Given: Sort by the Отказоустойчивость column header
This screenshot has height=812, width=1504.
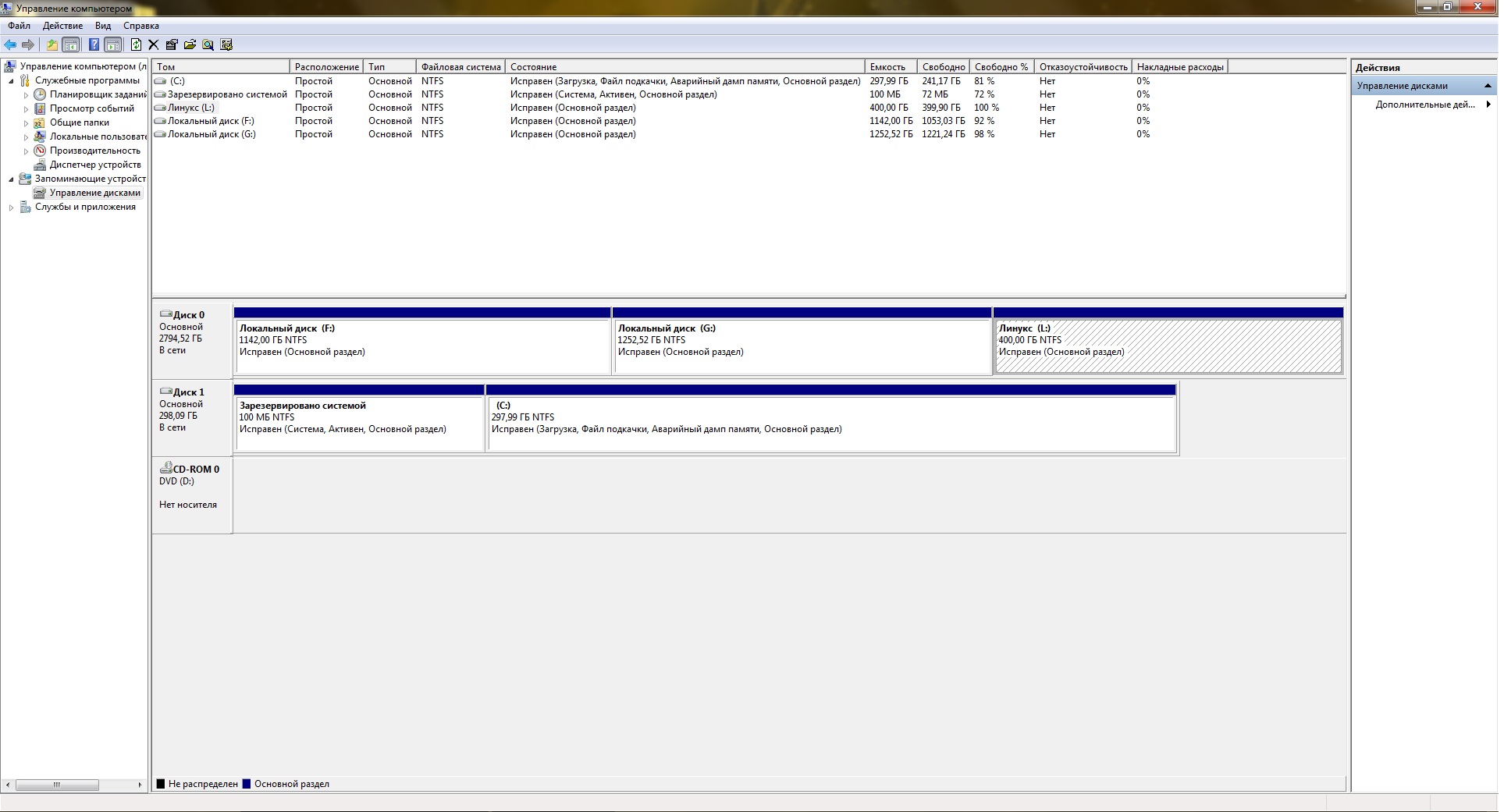Looking at the screenshot, I should coord(1083,67).
